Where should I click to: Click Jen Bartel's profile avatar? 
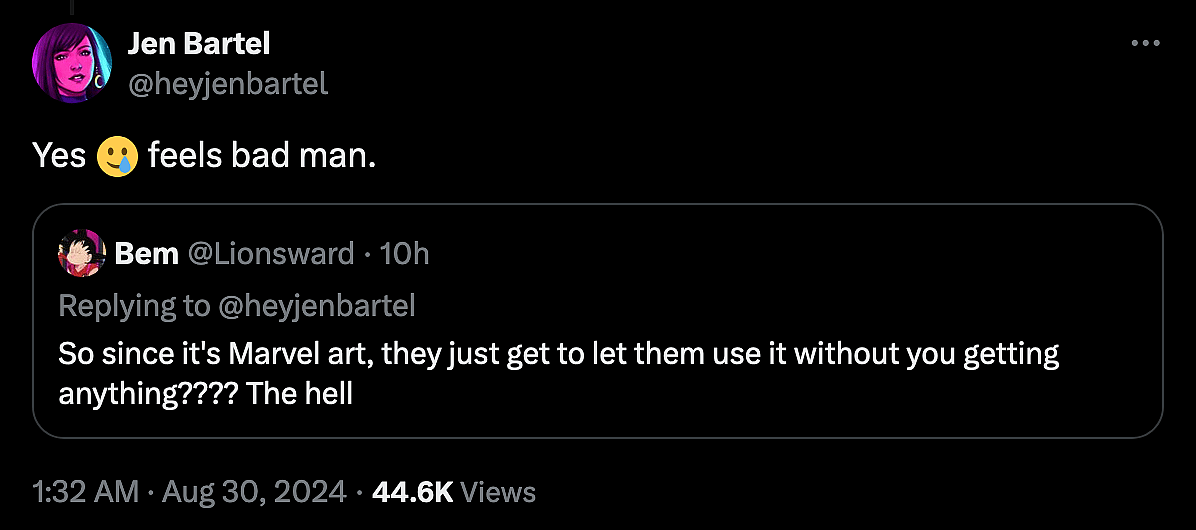(x=72, y=63)
